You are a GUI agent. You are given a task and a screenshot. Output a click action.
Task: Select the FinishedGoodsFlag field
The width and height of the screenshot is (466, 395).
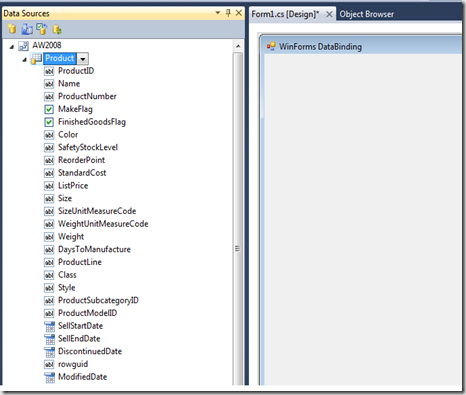click(92, 122)
